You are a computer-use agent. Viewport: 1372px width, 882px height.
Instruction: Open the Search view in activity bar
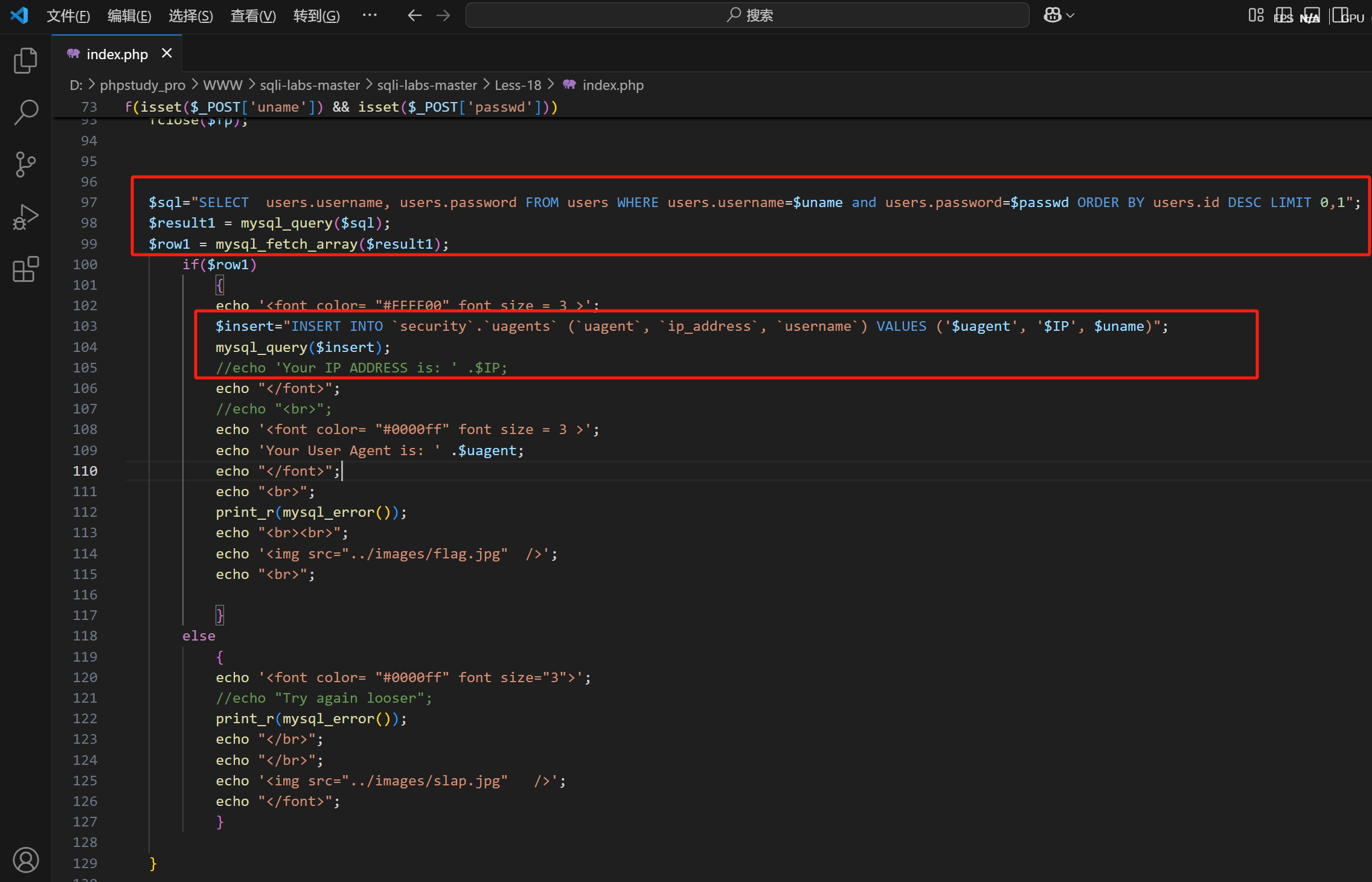[x=25, y=112]
